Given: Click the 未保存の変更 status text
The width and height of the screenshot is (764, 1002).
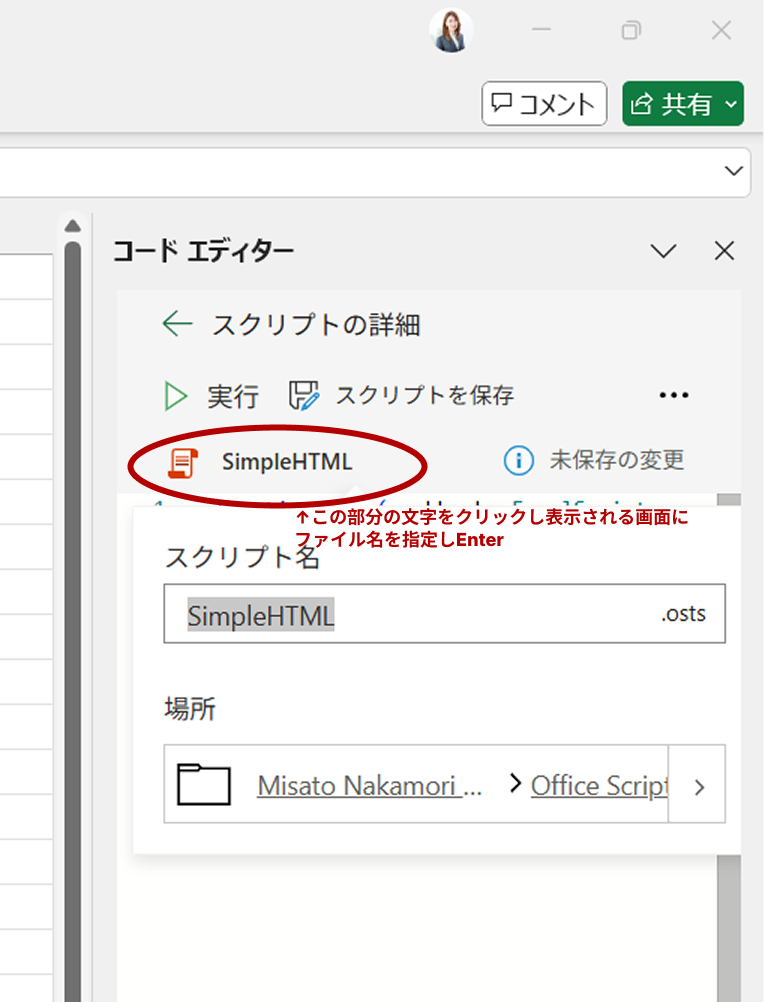Looking at the screenshot, I should tap(616, 460).
